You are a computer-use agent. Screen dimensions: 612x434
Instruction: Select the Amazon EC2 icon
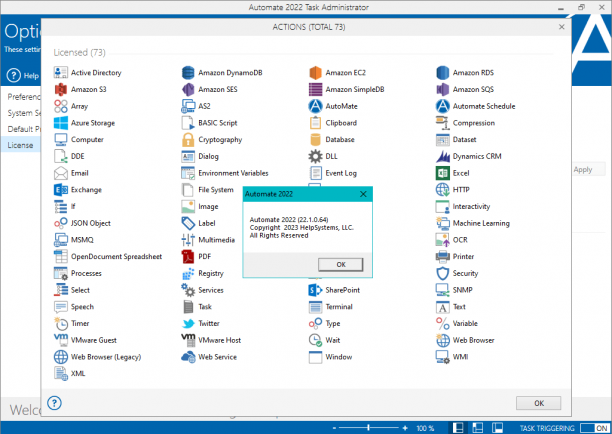click(315, 73)
